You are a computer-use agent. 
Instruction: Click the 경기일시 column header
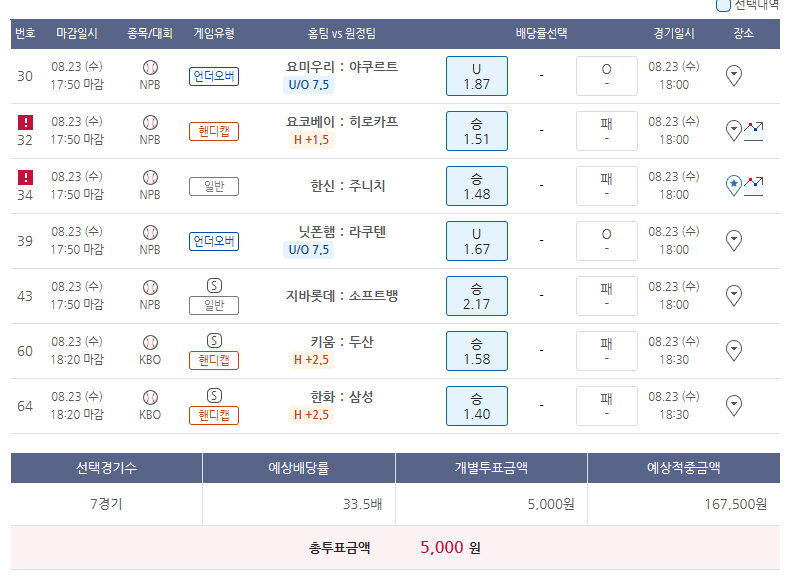click(674, 34)
